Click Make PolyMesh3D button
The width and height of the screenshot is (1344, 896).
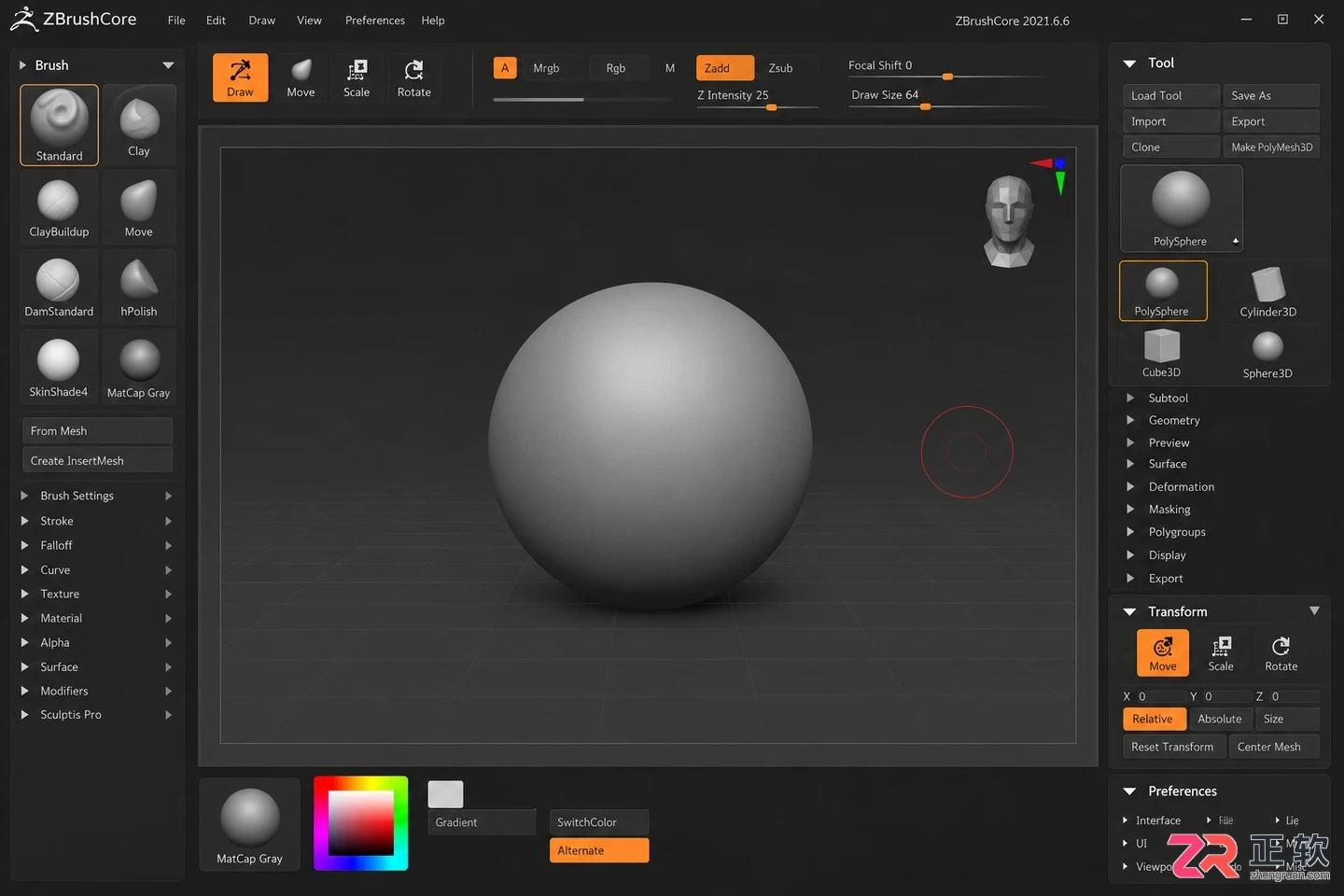pyautogui.click(x=1271, y=147)
